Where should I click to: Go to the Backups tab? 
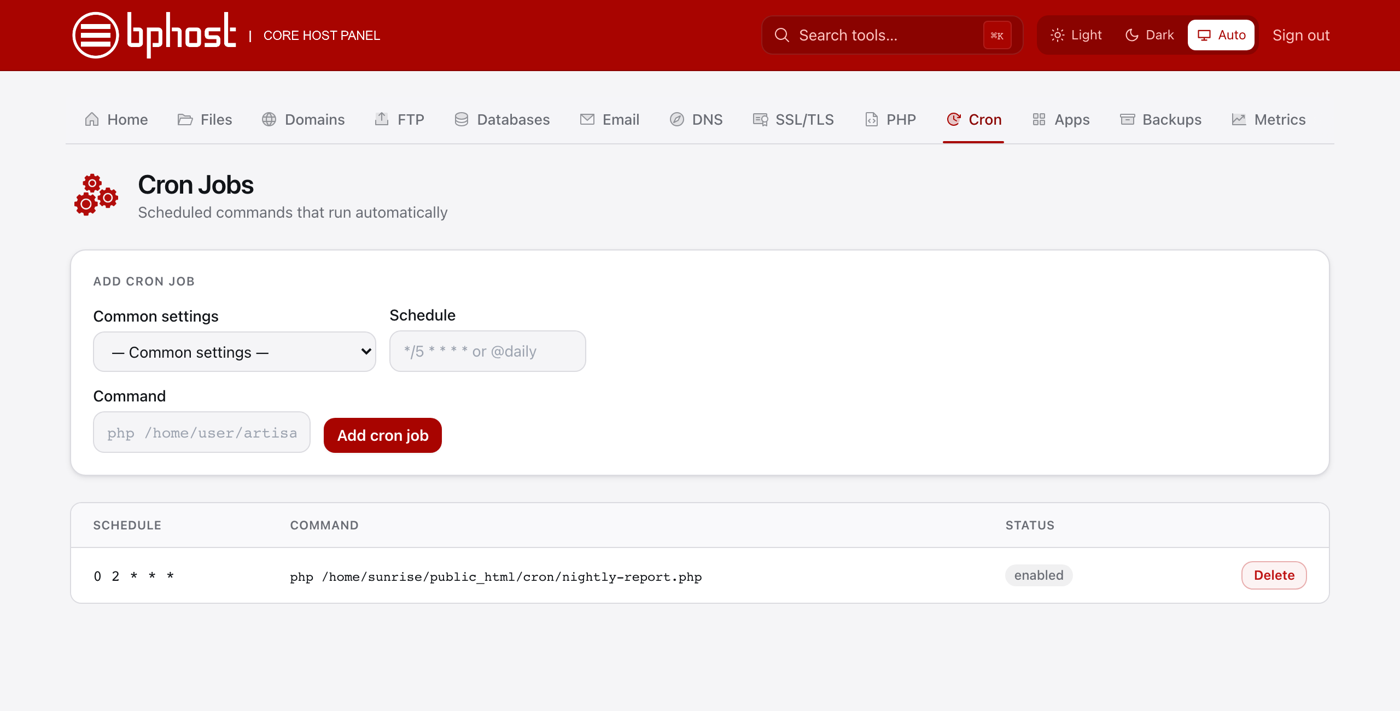[1160, 119]
